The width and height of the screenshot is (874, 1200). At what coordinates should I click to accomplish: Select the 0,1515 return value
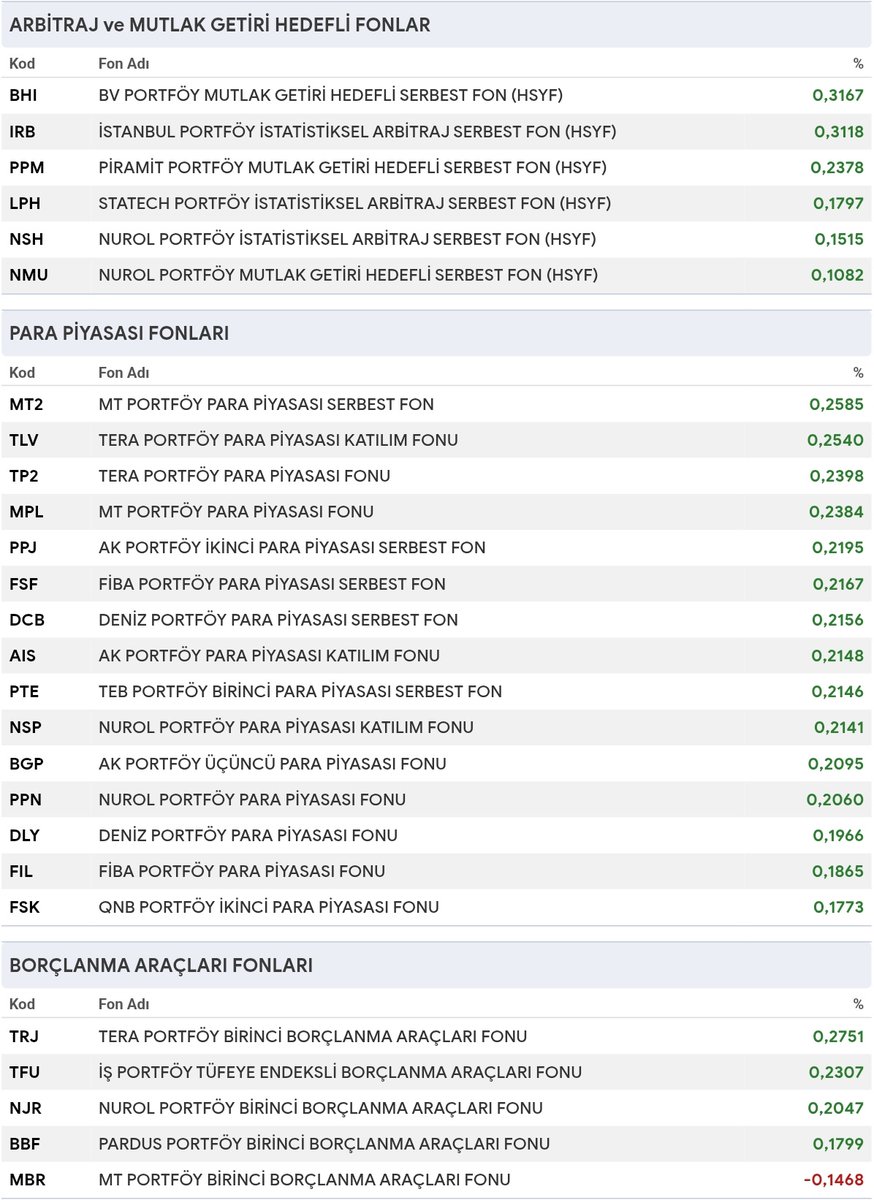pyautogui.click(x=839, y=240)
